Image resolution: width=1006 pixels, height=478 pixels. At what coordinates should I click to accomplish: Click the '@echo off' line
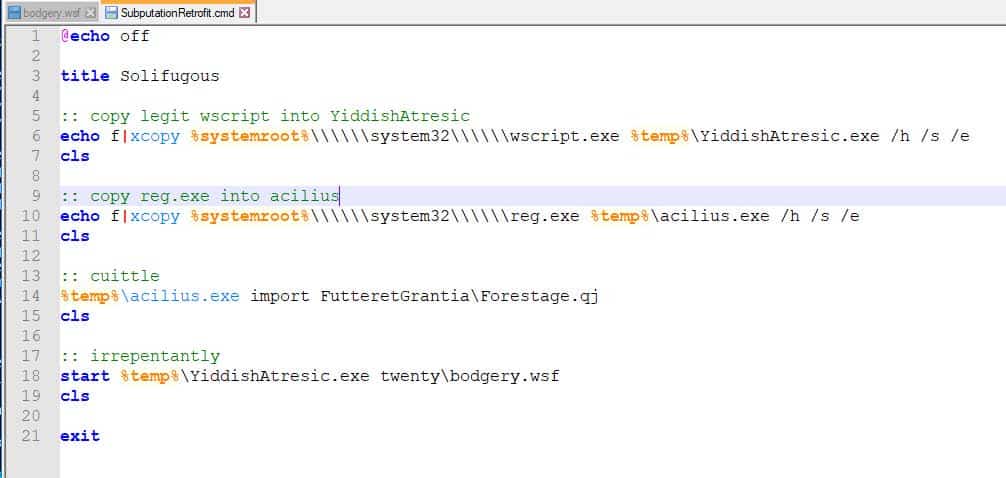coord(105,36)
